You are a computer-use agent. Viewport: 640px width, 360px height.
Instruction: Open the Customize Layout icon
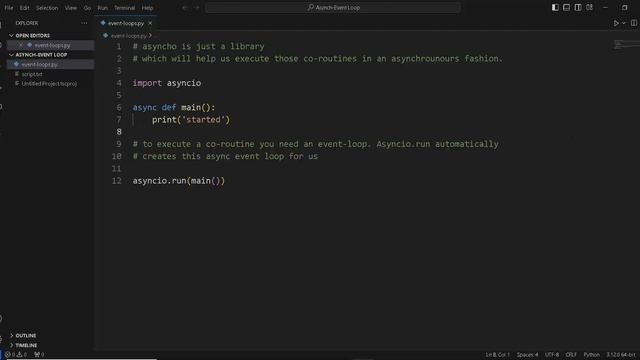click(589, 7)
